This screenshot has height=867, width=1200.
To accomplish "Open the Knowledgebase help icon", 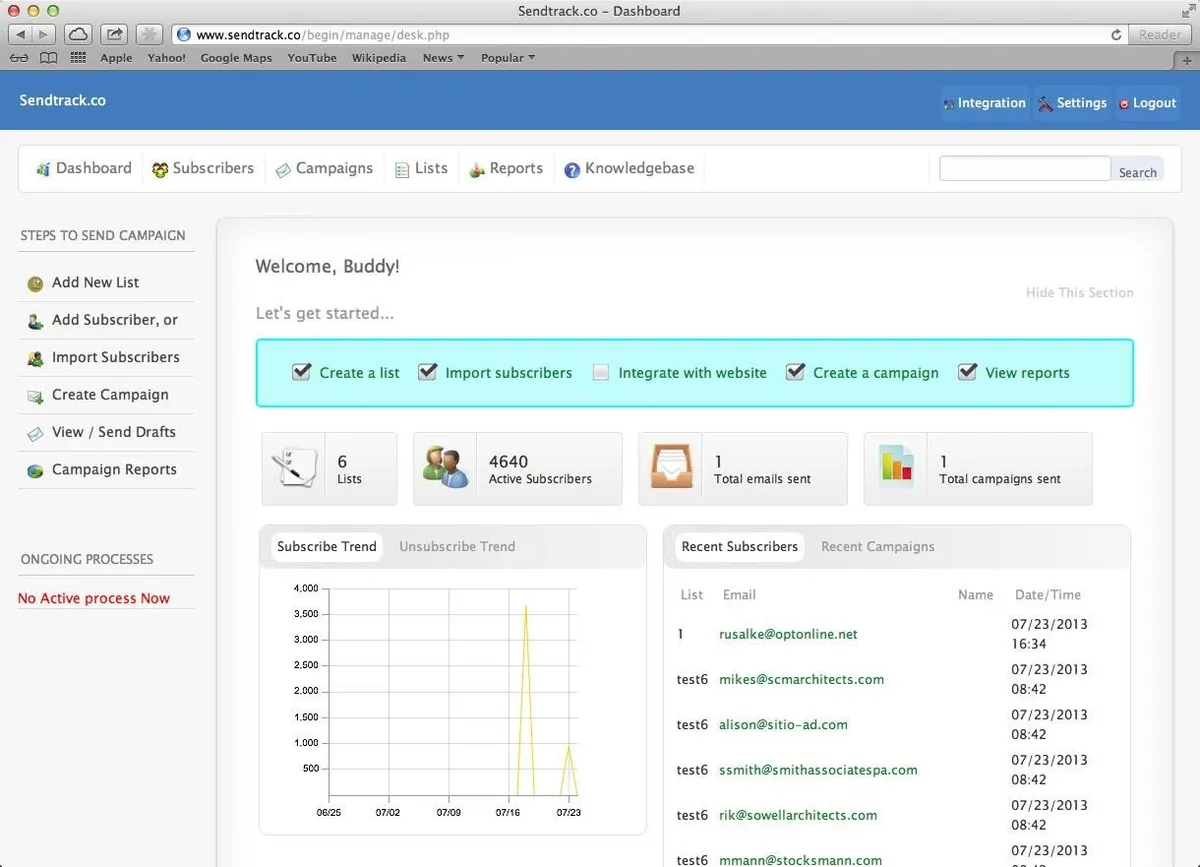I will tap(572, 170).
